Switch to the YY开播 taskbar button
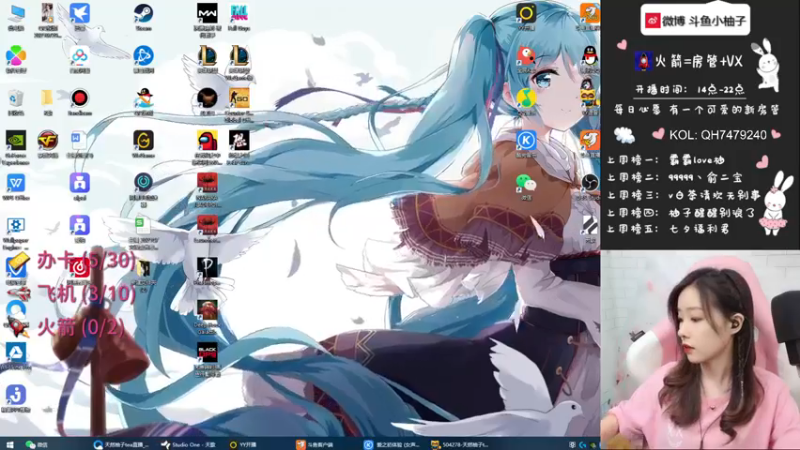The height and width of the screenshot is (450, 800). coord(243,445)
